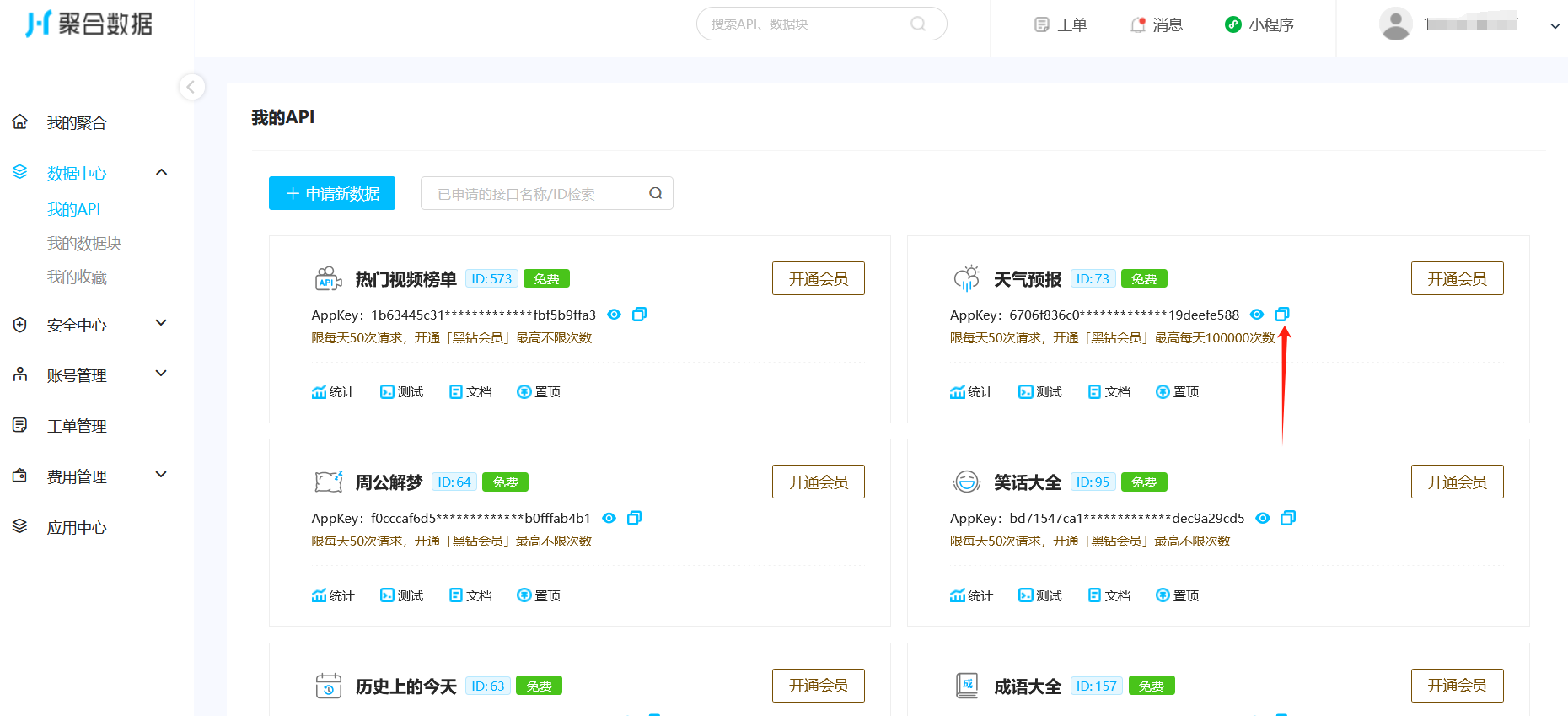Collapse the sidebar with the arrow button
The image size is (1568, 716).
(191, 86)
